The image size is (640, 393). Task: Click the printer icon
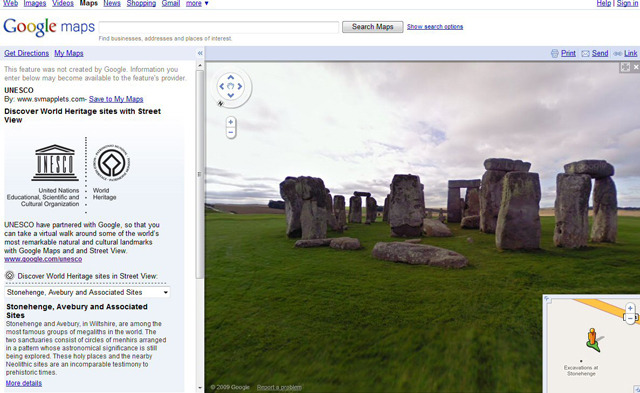(x=554, y=53)
